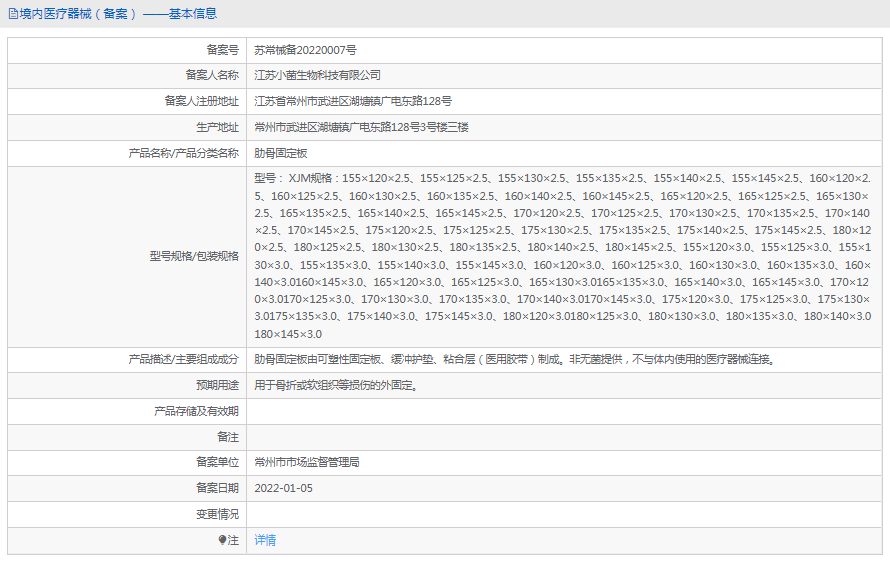Image resolution: width=890 pixels, height=561 pixels.
Task: Select the 备案号 label
Action: [222, 50]
